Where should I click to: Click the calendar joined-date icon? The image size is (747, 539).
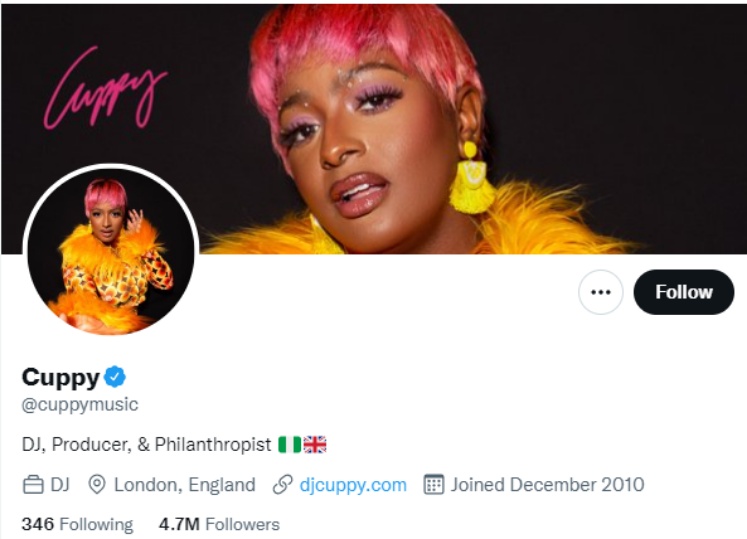pos(433,485)
